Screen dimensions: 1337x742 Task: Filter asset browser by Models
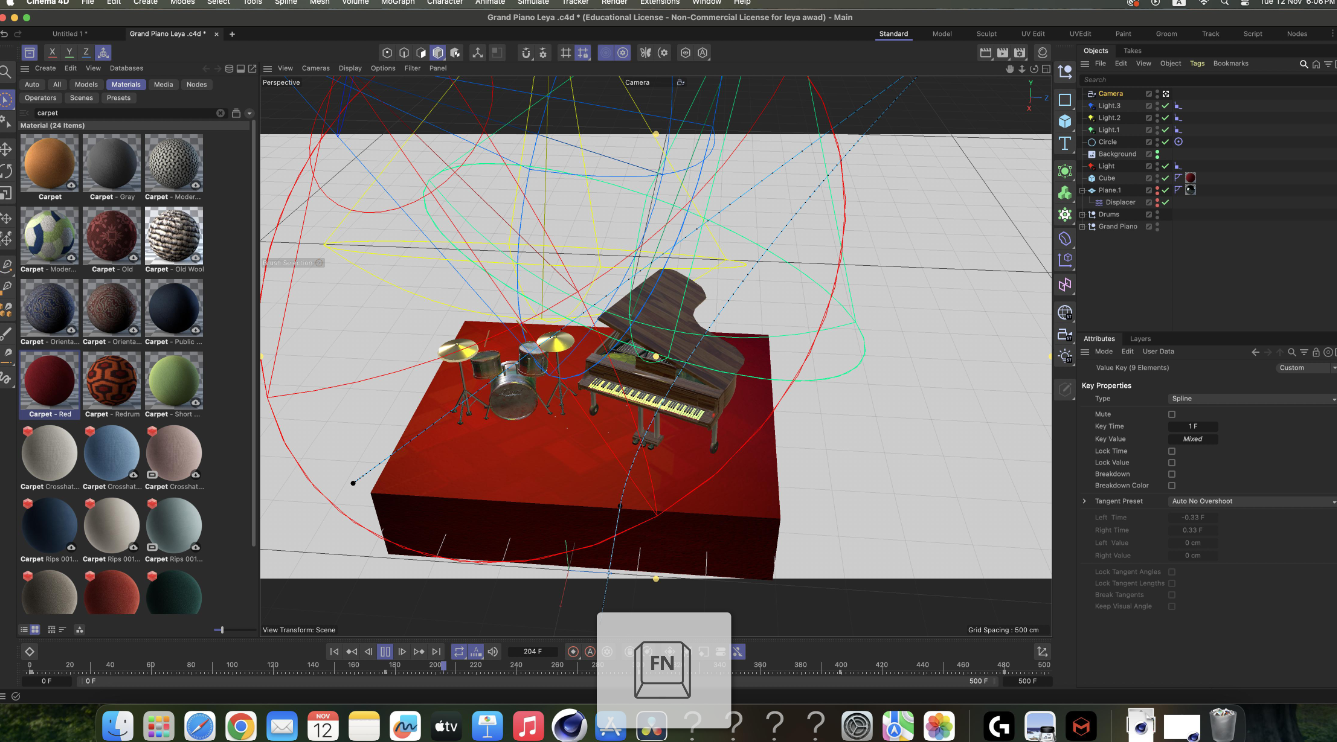pos(86,84)
